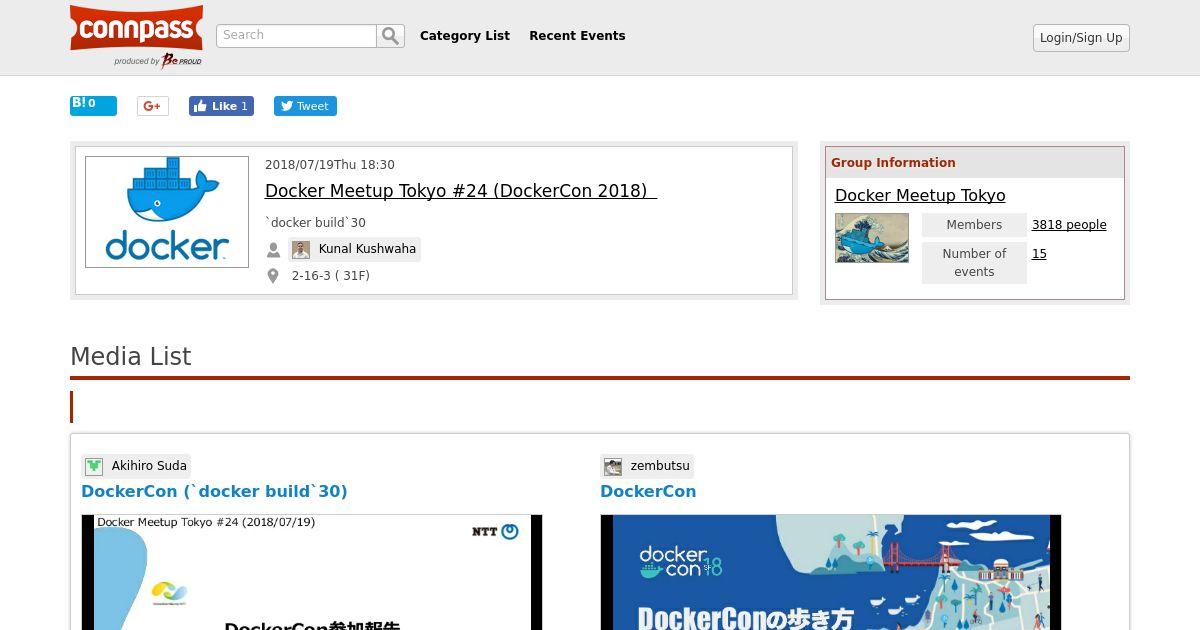This screenshot has height=630, width=1200.
Task: Click the magnifier search button
Action: [x=391, y=36]
